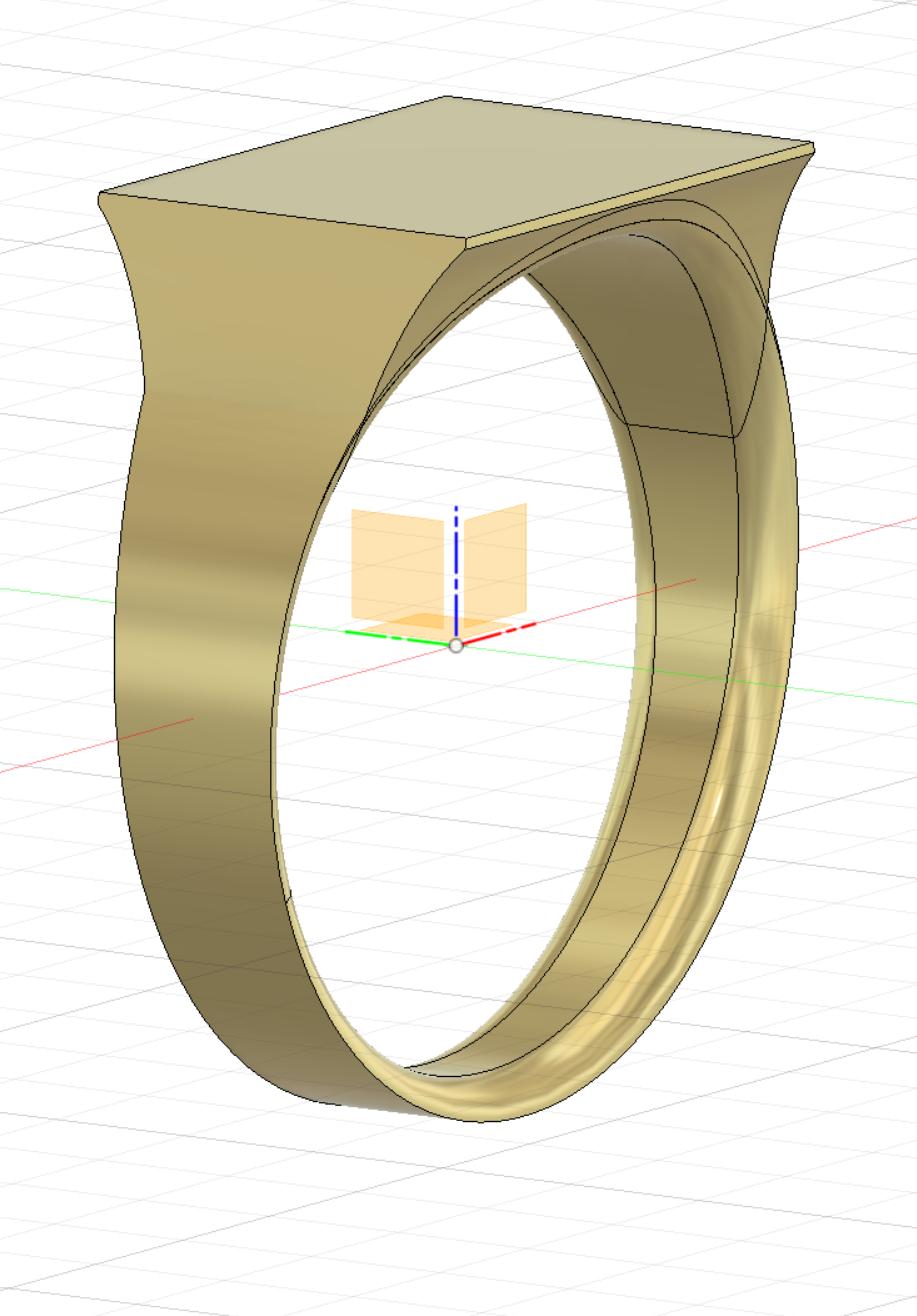Select the thin front edge strip of the top plate

coord(640,197)
